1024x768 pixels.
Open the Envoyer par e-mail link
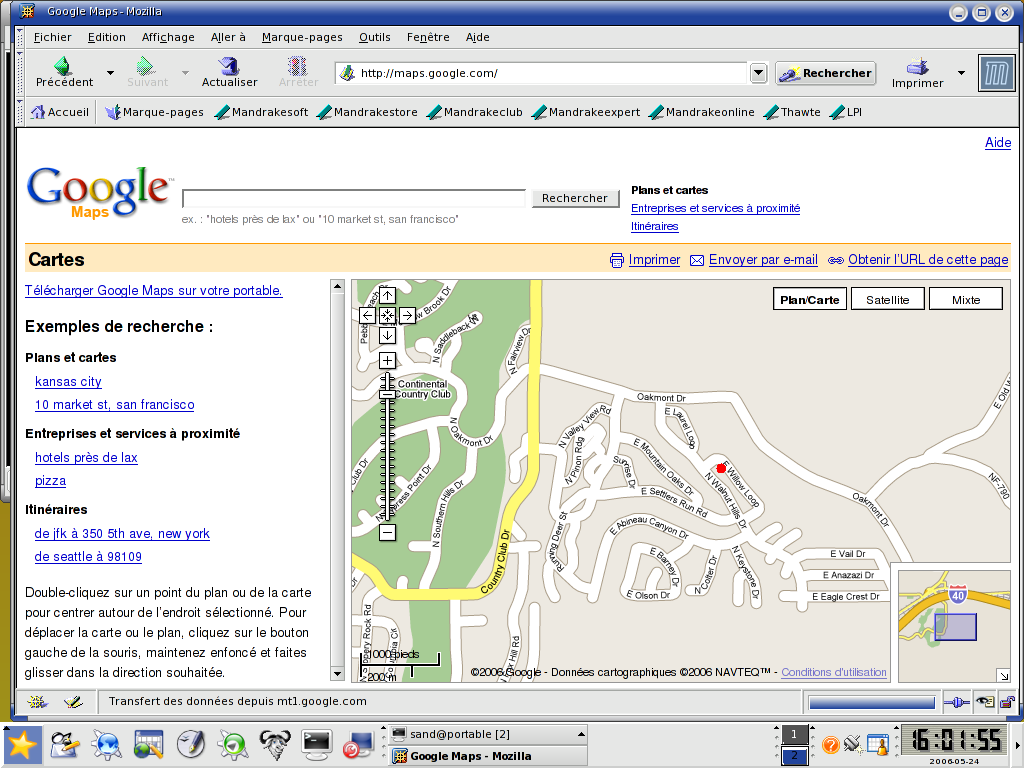[x=763, y=260]
